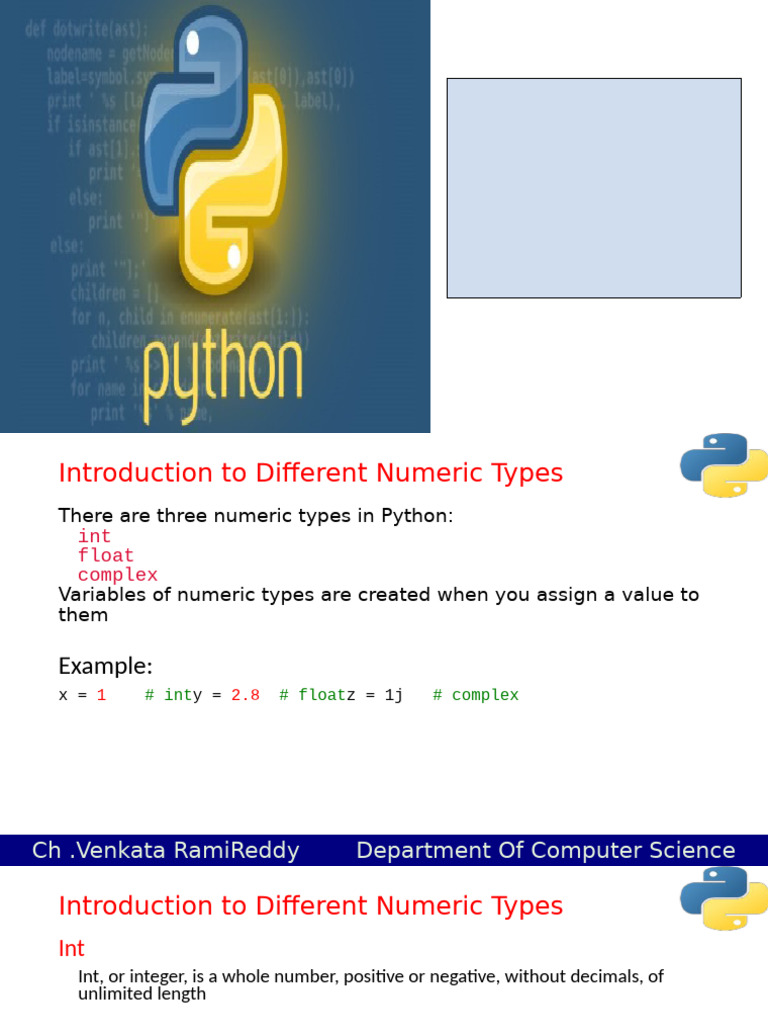Click the large Python cover image
Screen dimensions: 768x1024
tap(215, 216)
